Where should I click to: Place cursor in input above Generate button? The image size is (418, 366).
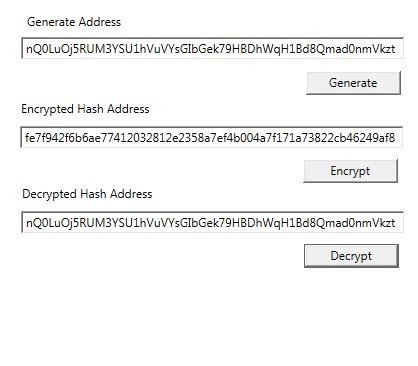click(x=212, y=49)
